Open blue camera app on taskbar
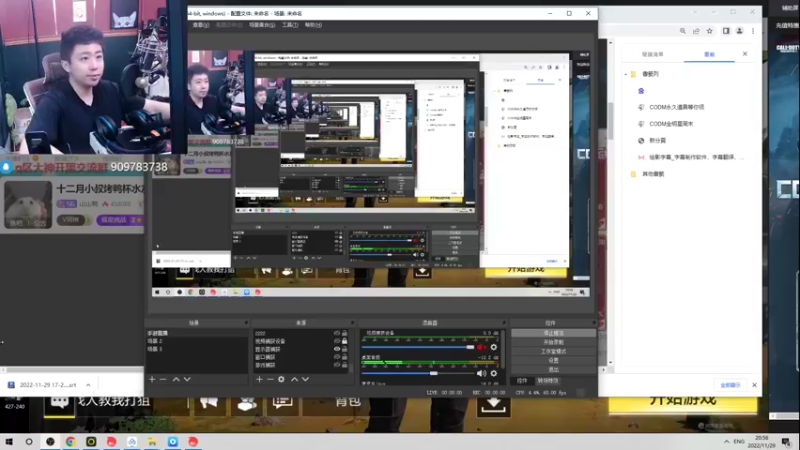 pyautogui.click(x=172, y=442)
